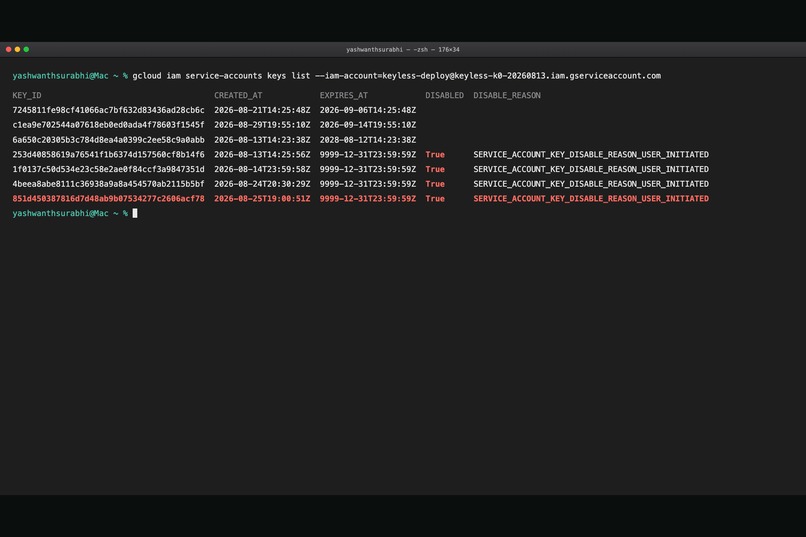This screenshot has width=806, height=537.
Task: Select key ID 1f0137c50d534e23c58e2ae0f84ccf3a9847351d
Action: point(108,169)
